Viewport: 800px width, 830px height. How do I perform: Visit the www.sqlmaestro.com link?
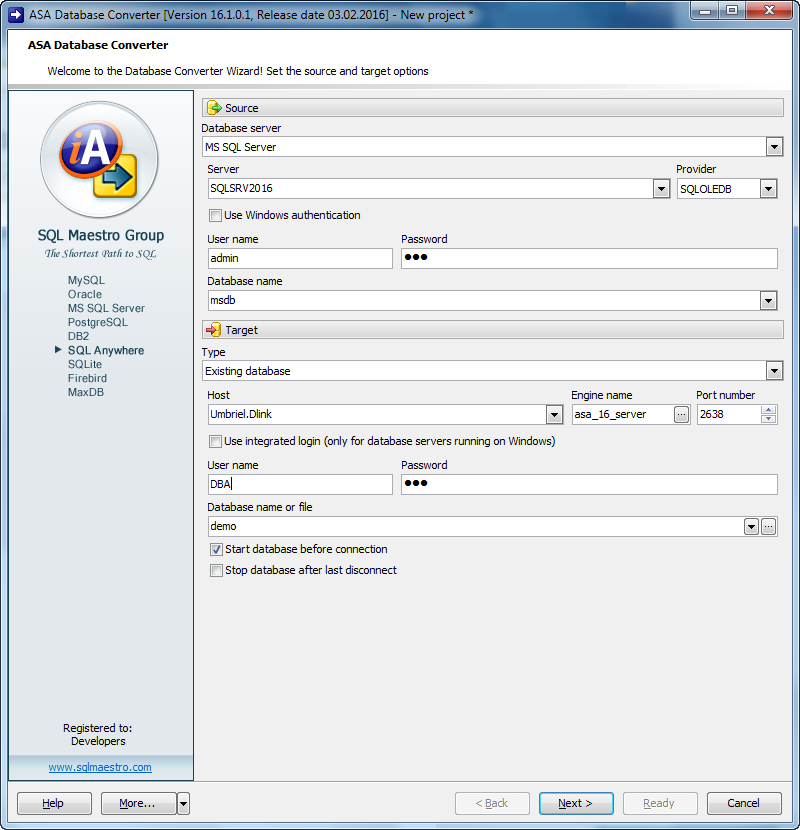(x=99, y=767)
